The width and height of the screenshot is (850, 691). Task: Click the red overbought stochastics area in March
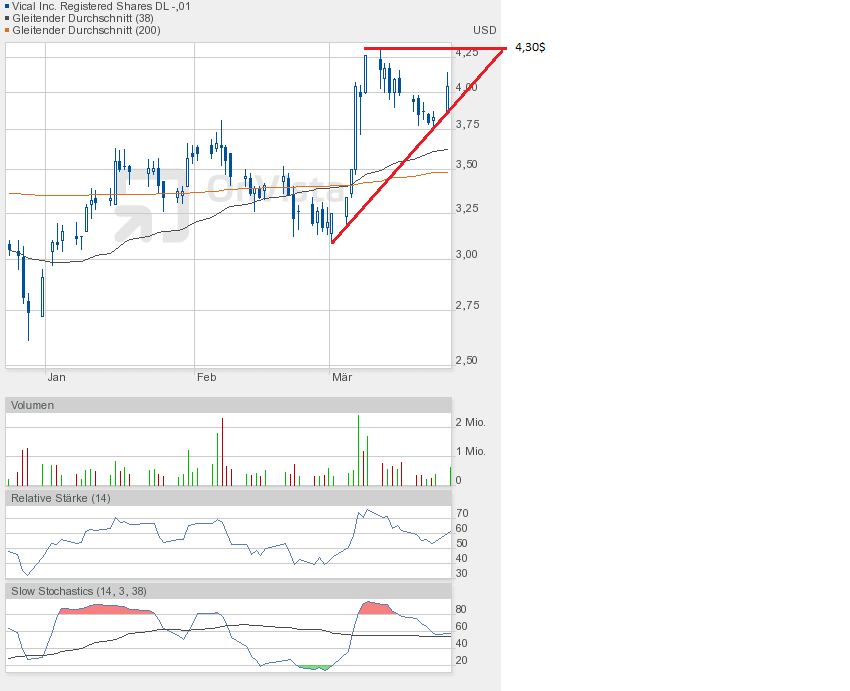(375, 608)
